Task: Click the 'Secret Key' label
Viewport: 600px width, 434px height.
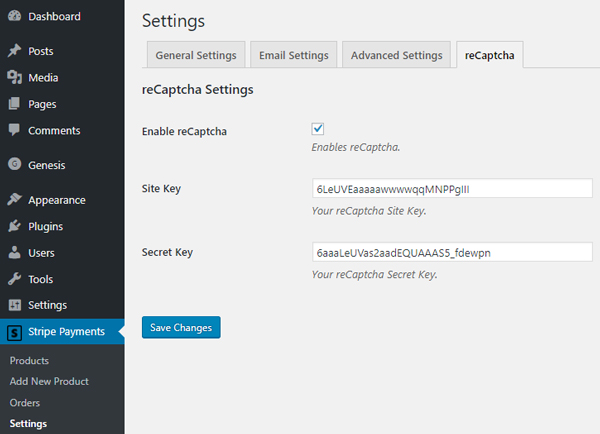Action: (167, 252)
